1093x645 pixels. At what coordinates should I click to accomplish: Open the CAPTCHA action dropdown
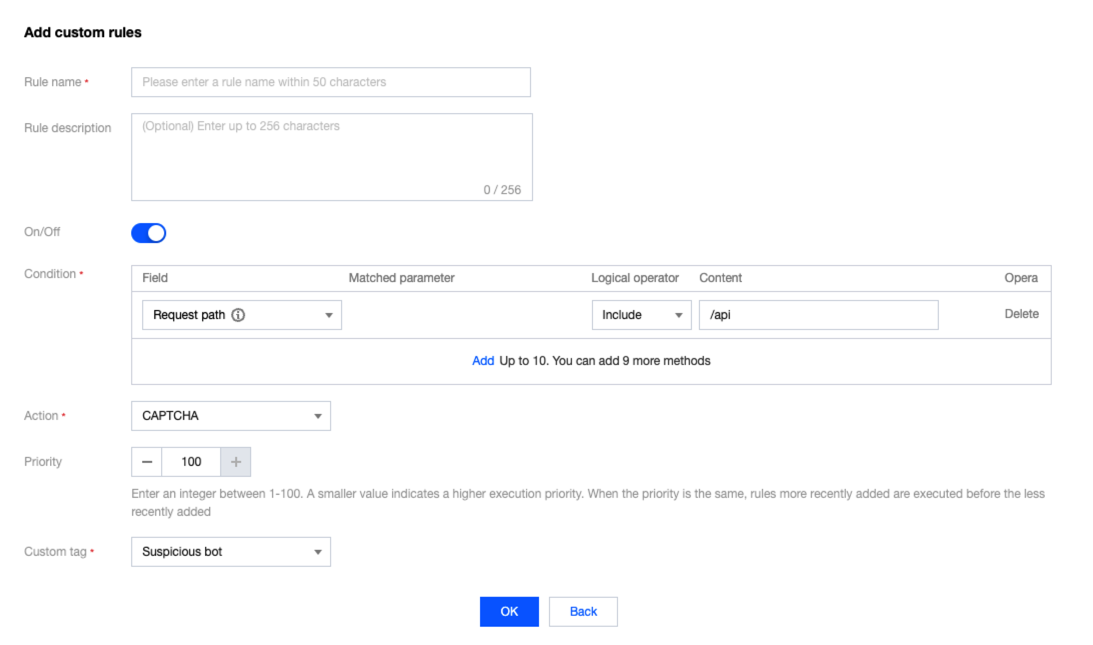pos(231,416)
